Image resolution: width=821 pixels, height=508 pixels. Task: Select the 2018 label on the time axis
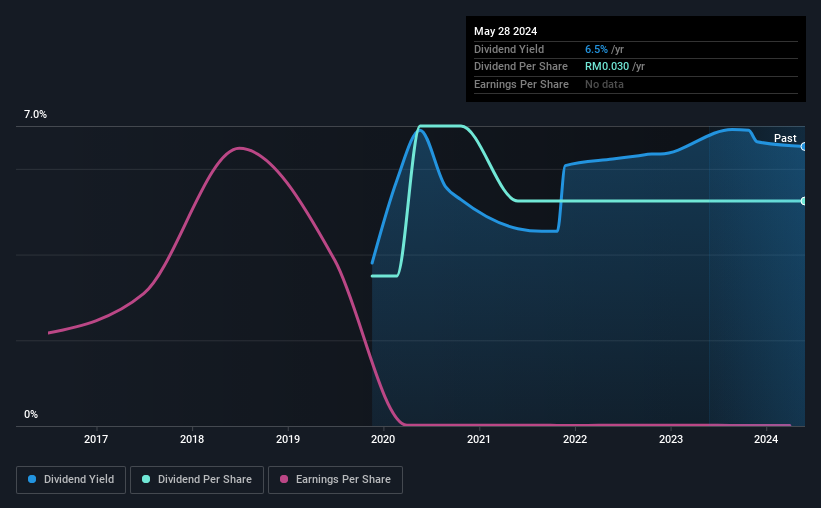192,439
